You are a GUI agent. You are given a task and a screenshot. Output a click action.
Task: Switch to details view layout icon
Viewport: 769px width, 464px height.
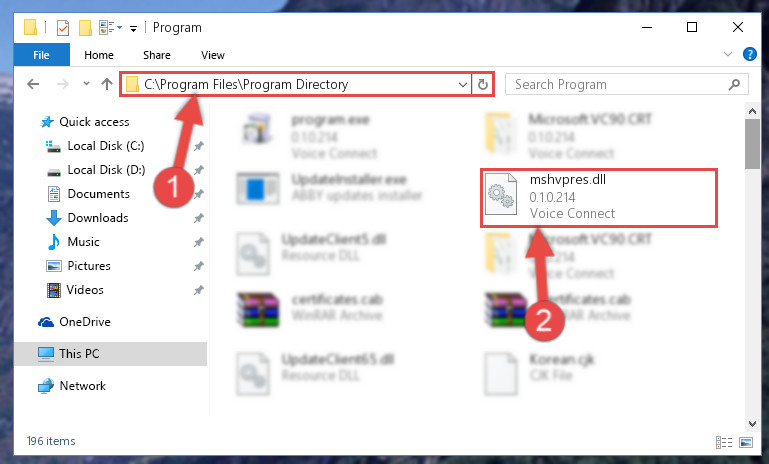(x=724, y=442)
